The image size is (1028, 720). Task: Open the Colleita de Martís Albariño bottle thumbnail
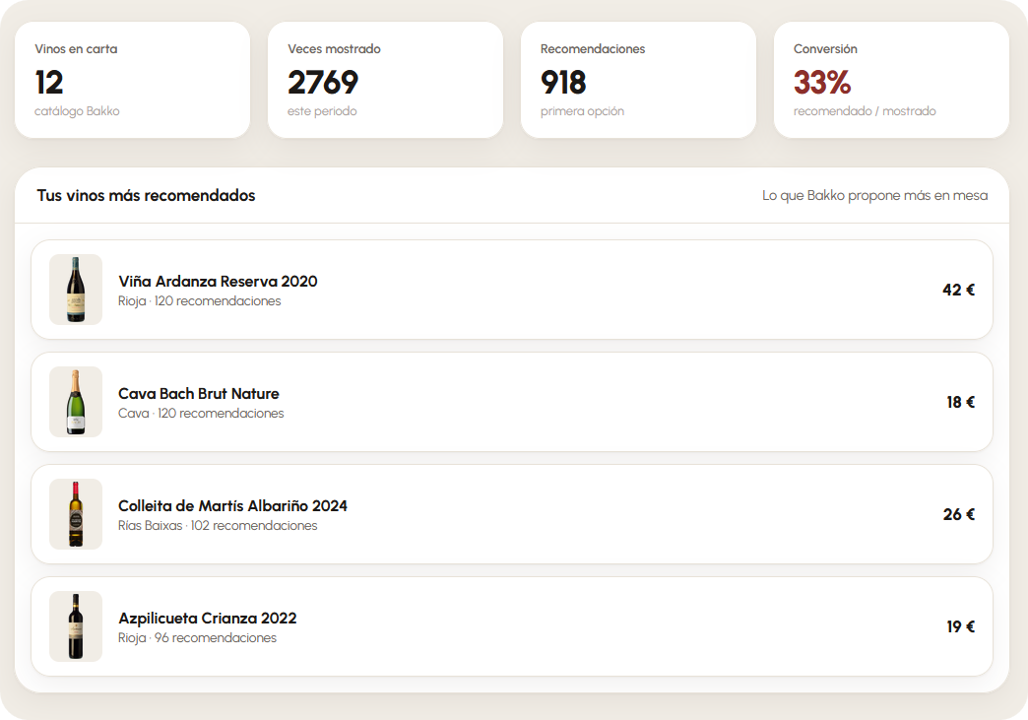[x=75, y=514]
